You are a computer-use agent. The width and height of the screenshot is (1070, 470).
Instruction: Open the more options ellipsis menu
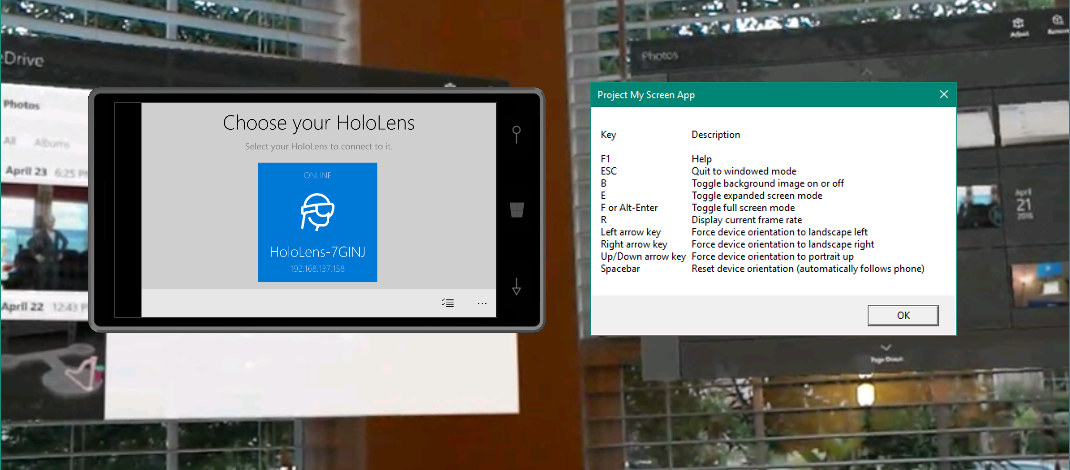click(x=482, y=303)
